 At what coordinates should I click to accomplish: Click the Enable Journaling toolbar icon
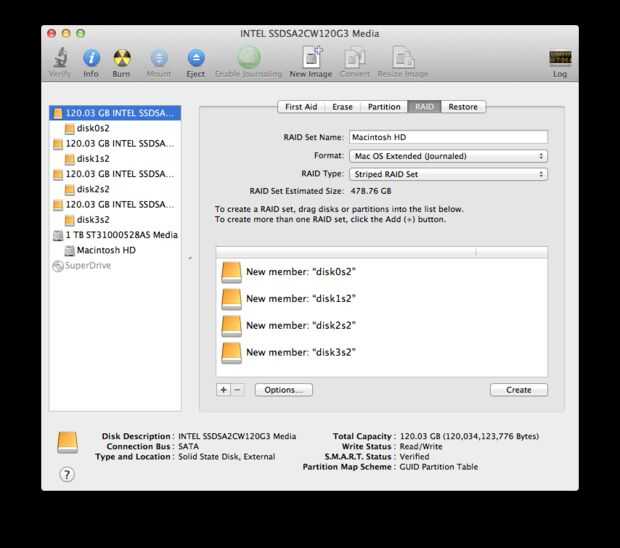249,57
